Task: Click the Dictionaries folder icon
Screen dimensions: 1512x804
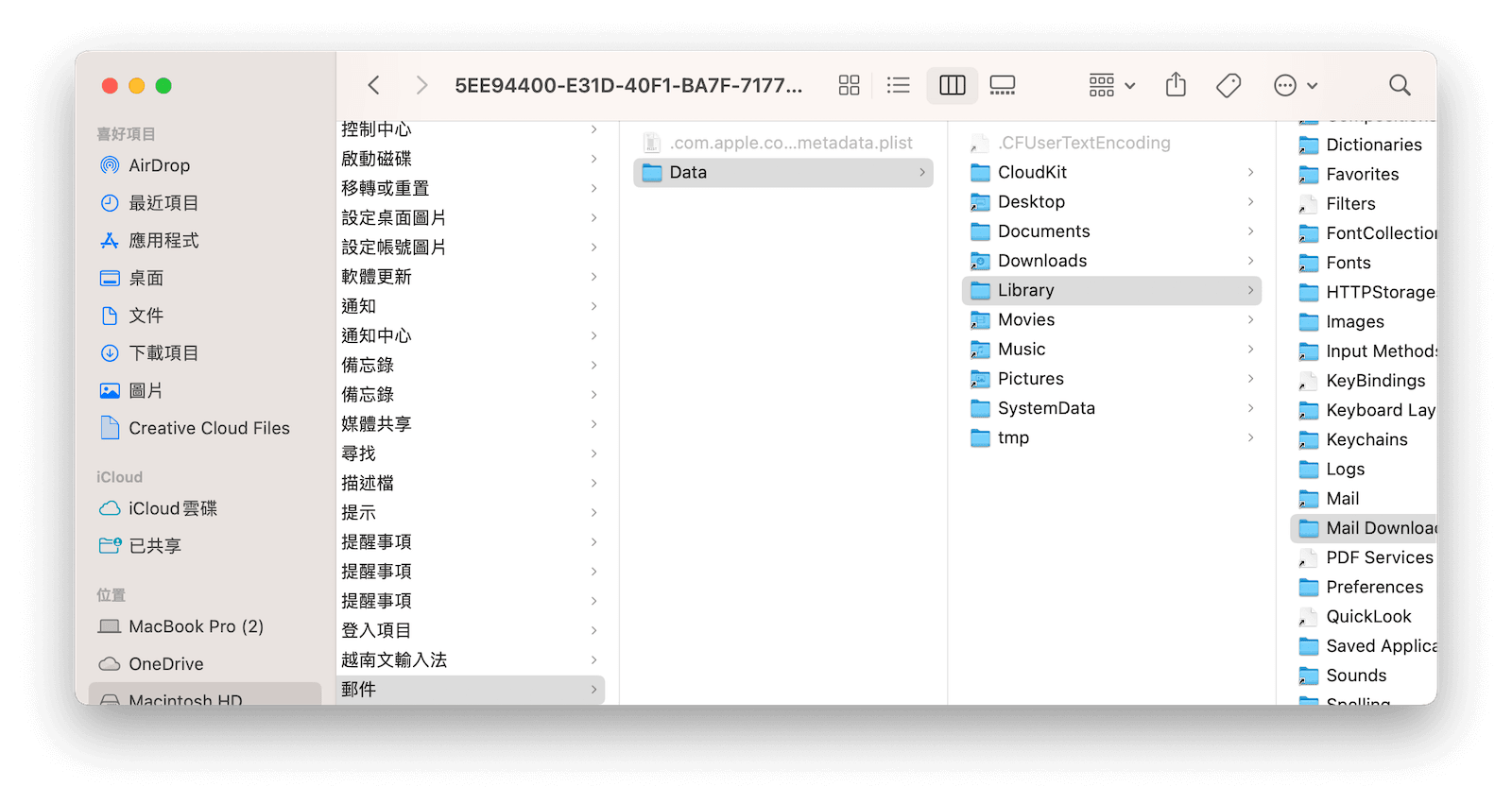Action: [1309, 145]
